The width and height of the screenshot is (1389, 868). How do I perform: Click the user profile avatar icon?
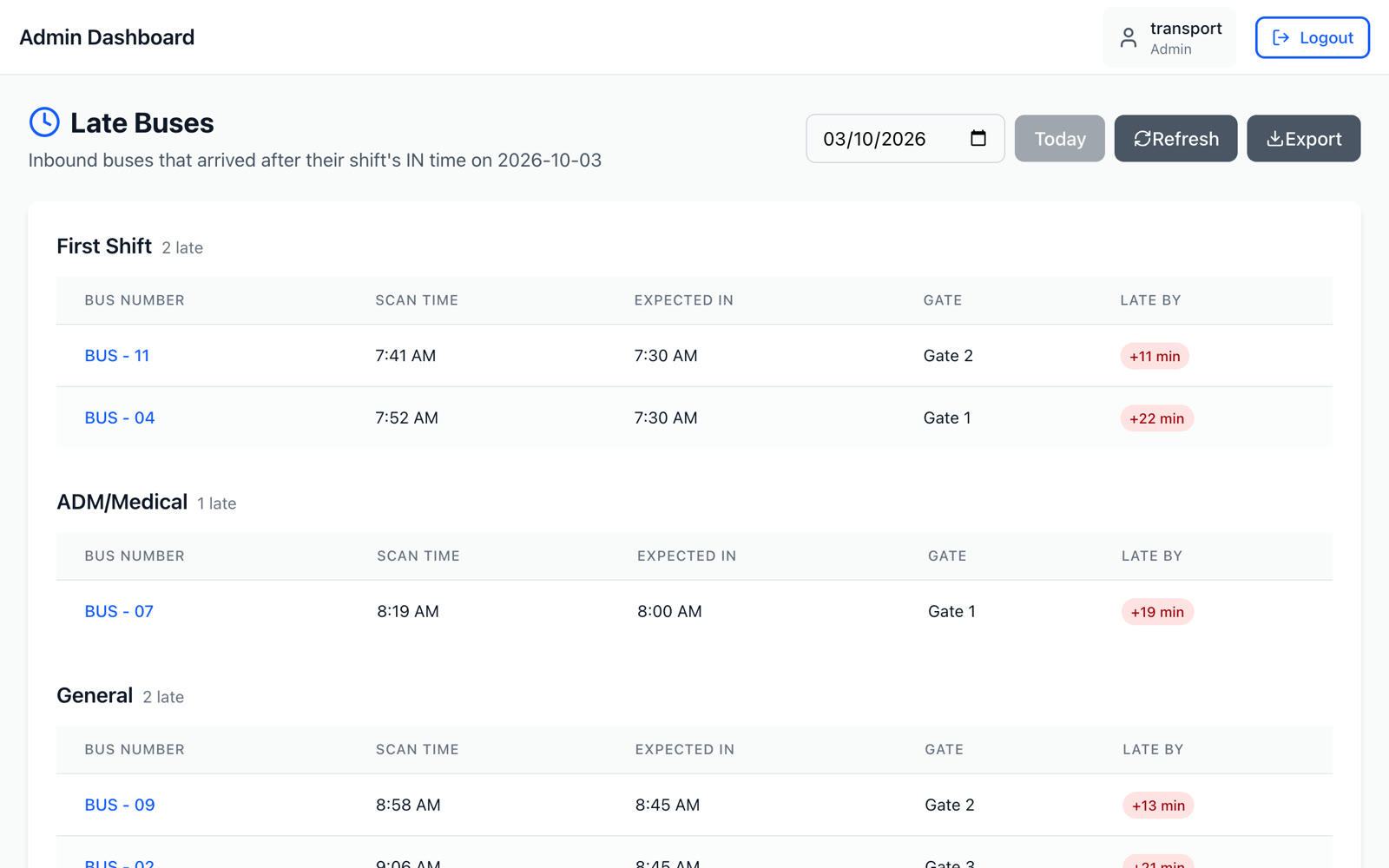click(x=1128, y=37)
